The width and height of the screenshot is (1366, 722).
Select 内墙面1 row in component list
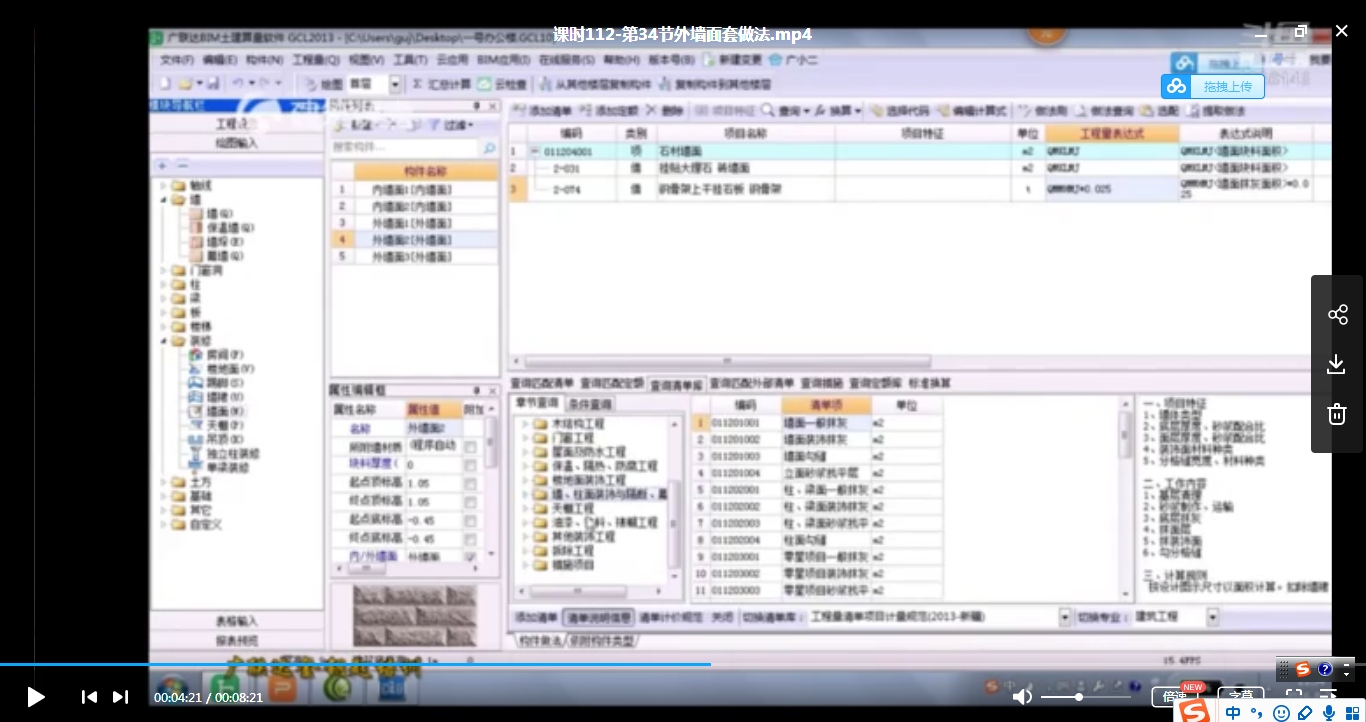(413, 189)
